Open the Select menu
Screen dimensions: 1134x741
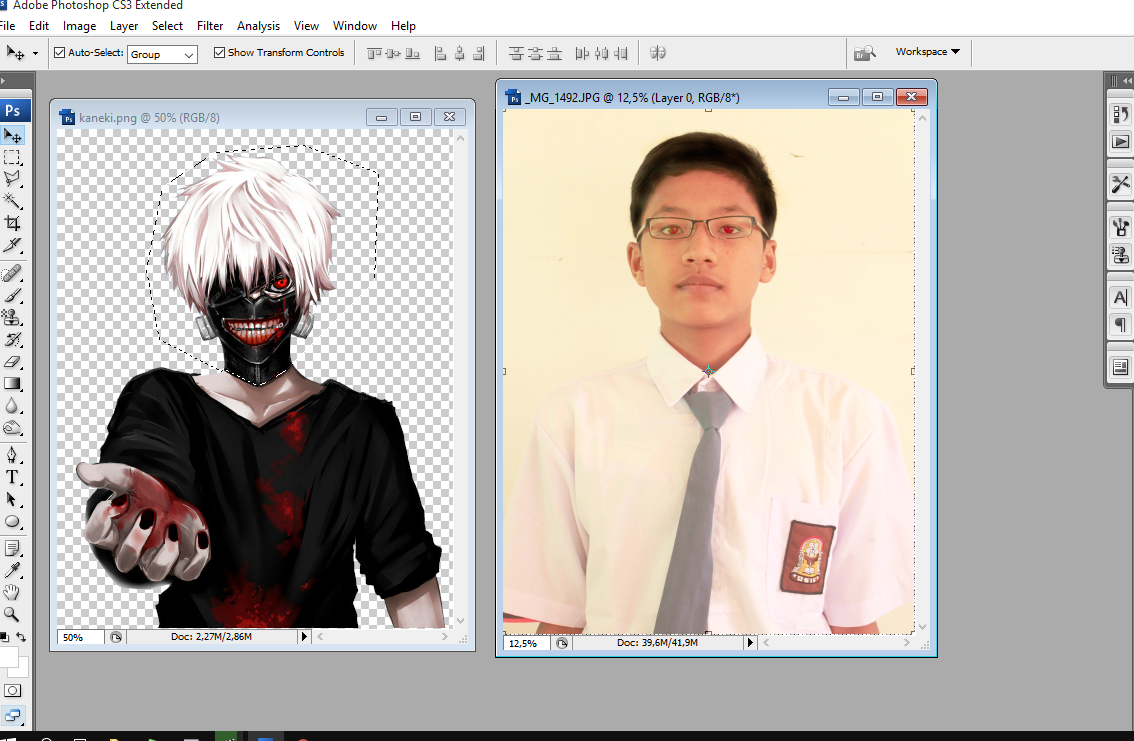tap(167, 25)
